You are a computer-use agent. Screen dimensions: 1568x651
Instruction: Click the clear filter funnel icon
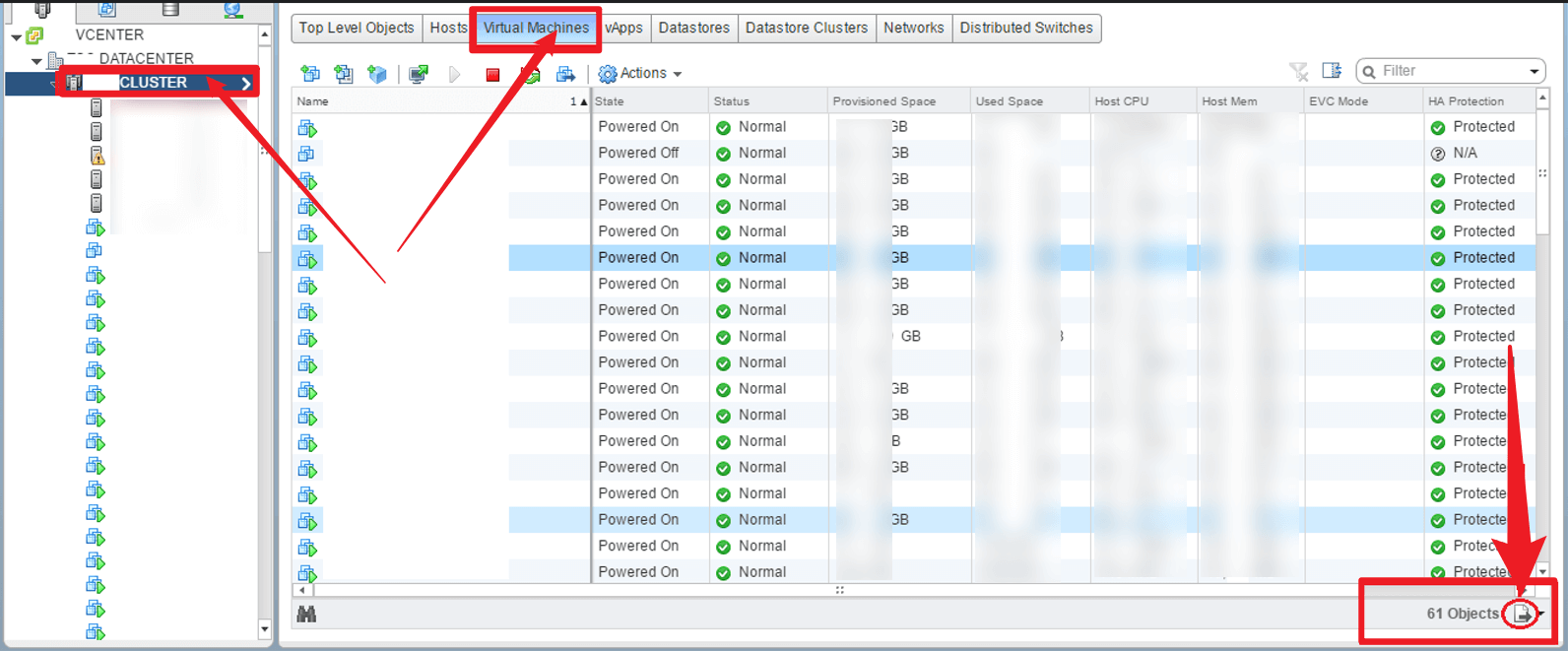1299,71
